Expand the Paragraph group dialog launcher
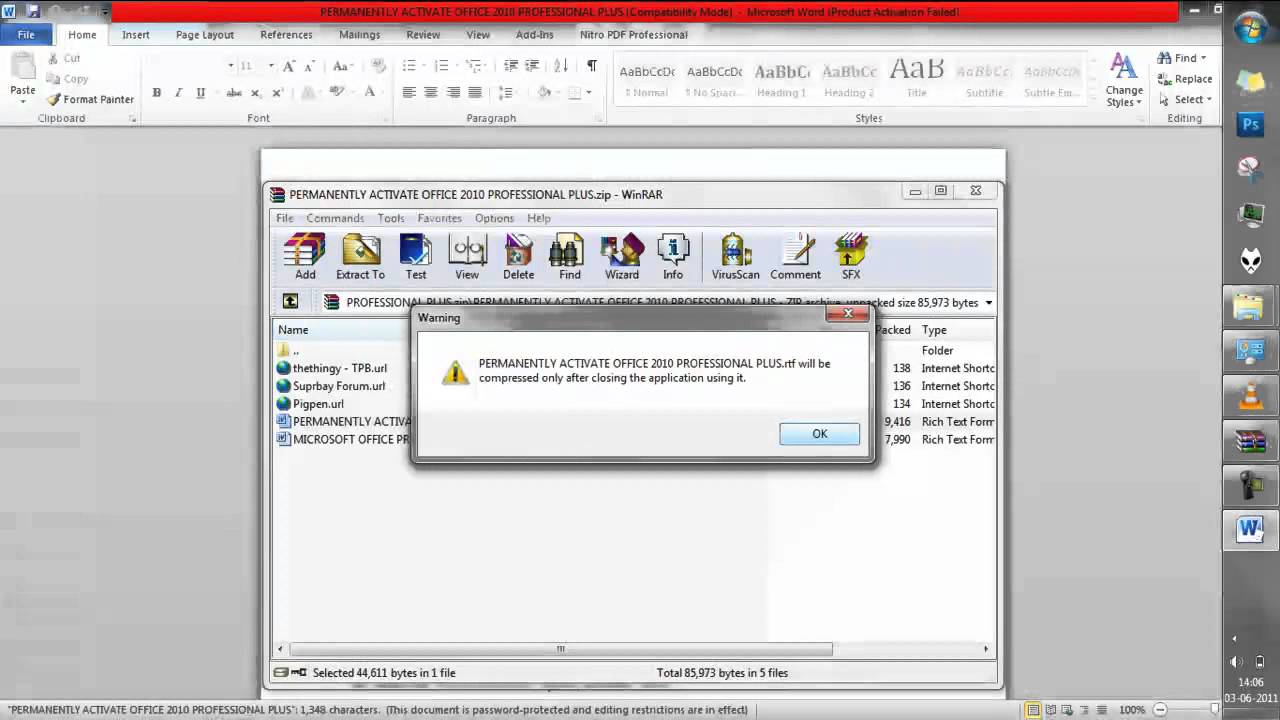1280x720 pixels. click(x=599, y=119)
